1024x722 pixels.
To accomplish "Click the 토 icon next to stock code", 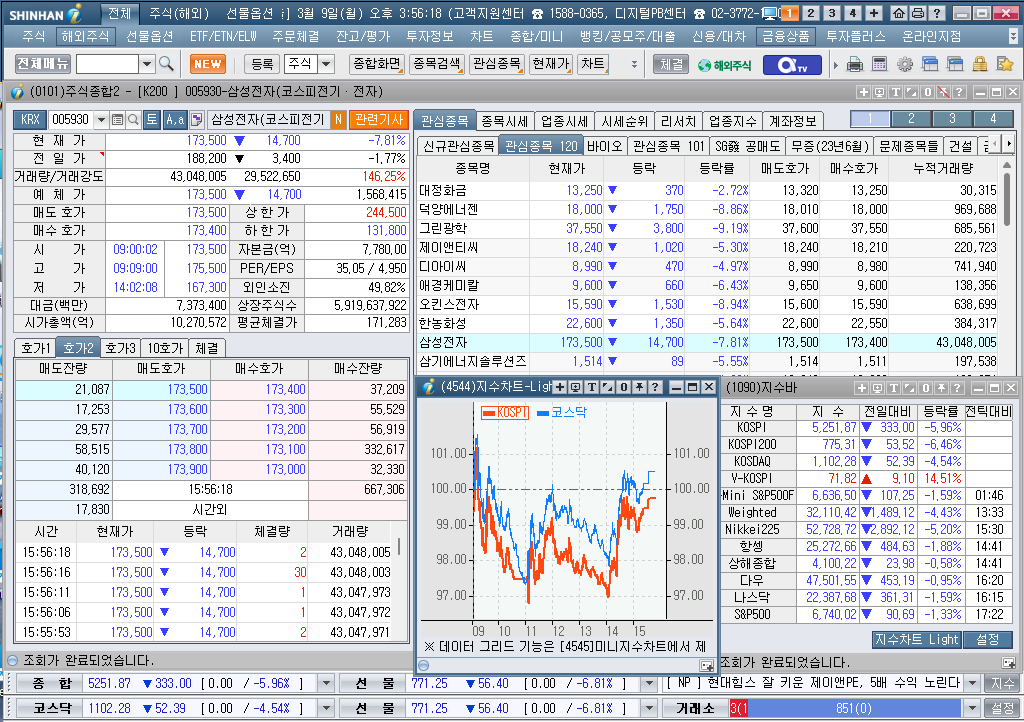I will pyautogui.click(x=152, y=119).
